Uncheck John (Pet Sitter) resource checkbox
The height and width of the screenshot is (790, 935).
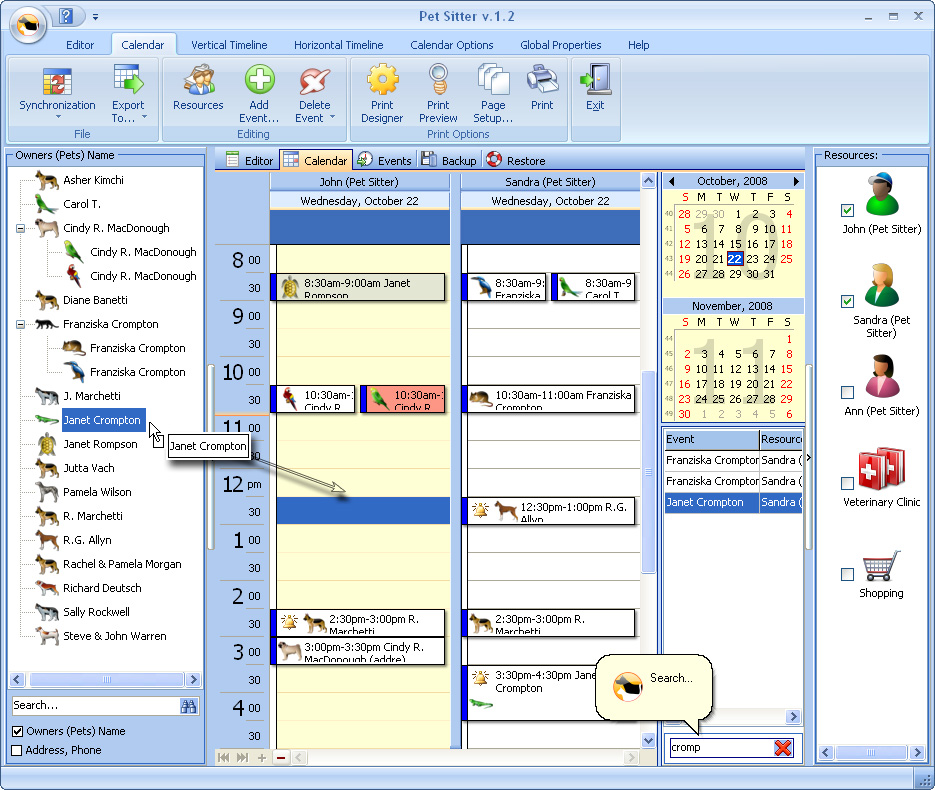tap(848, 211)
